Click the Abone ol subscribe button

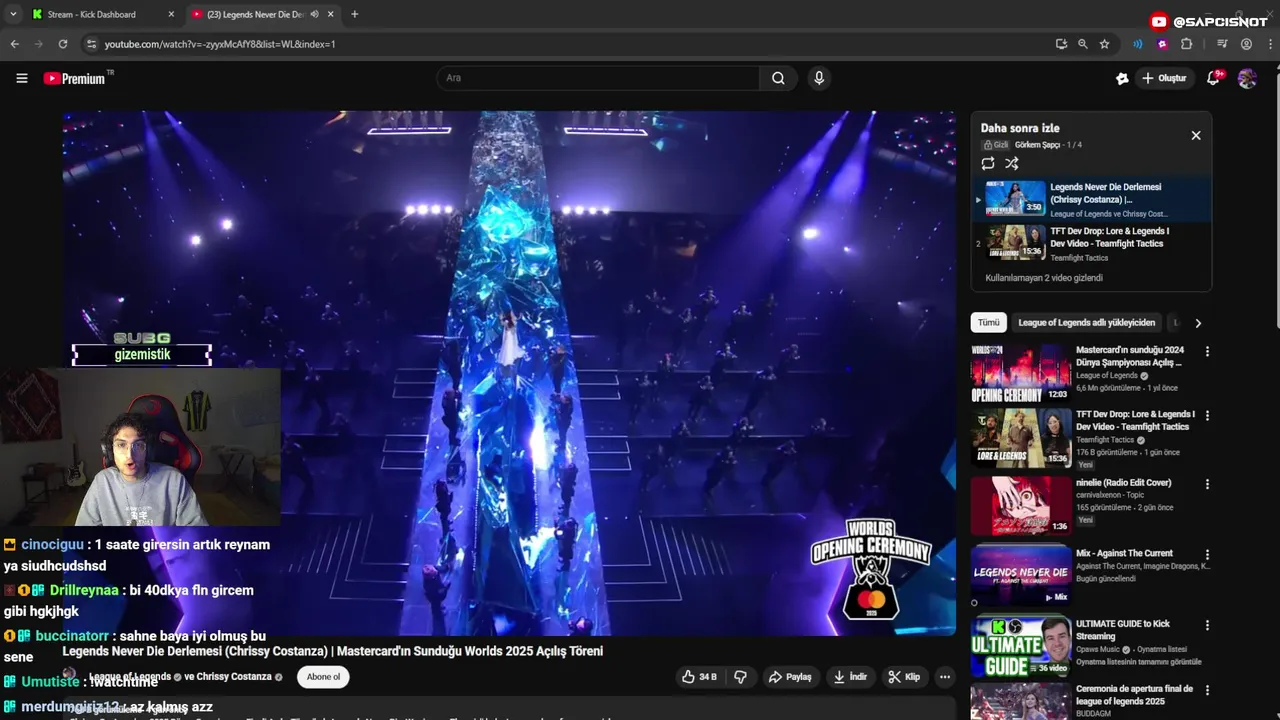(x=323, y=677)
